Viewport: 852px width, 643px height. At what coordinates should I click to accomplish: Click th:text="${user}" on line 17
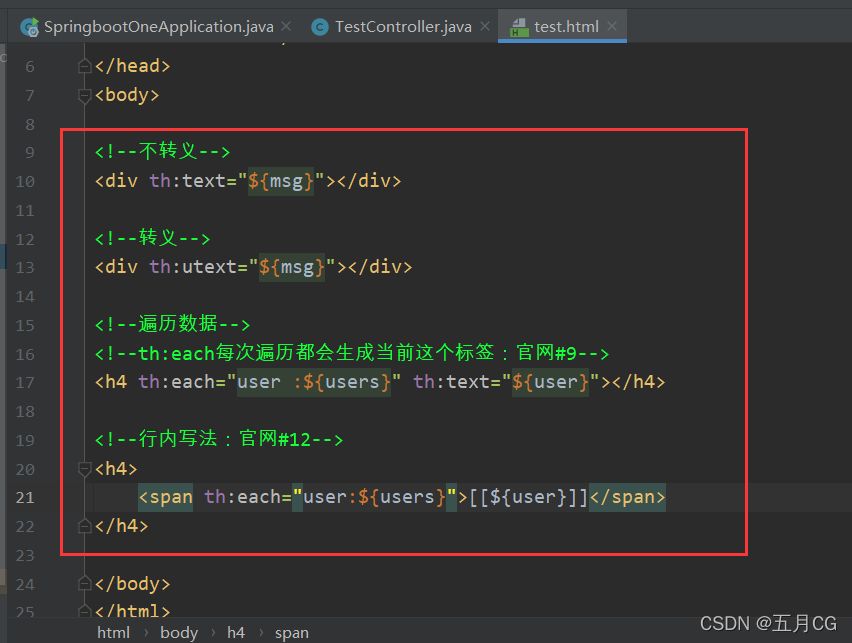pos(506,382)
